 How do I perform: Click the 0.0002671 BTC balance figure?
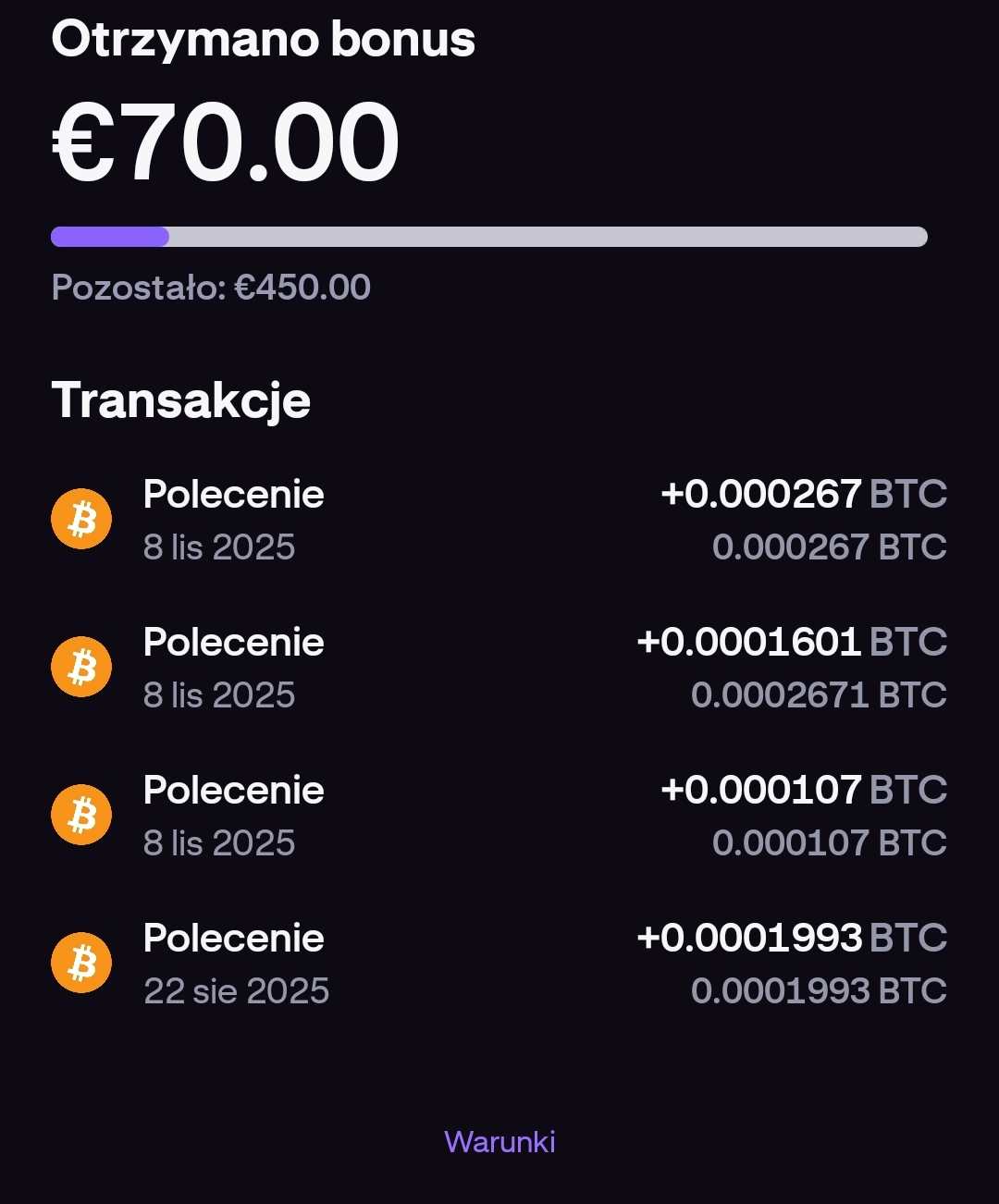819,695
